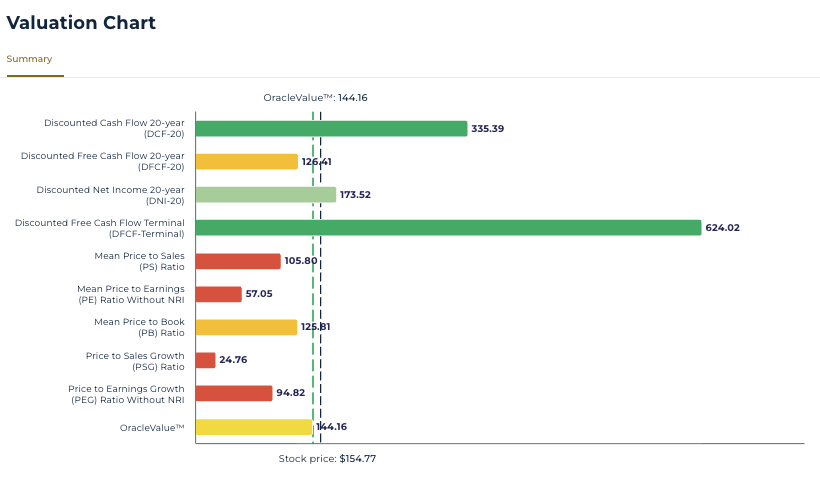
Task: Click the 'Price to Sales Growth (PSG)' label
Action: click(135, 361)
